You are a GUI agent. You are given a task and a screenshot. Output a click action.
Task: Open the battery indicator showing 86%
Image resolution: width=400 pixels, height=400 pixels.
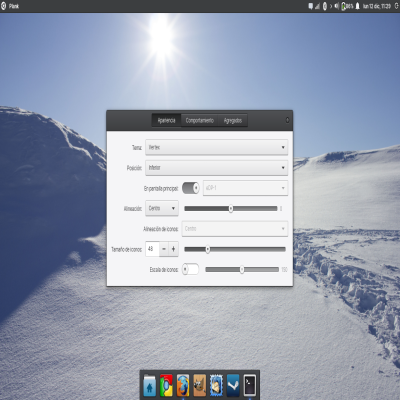point(347,6)
